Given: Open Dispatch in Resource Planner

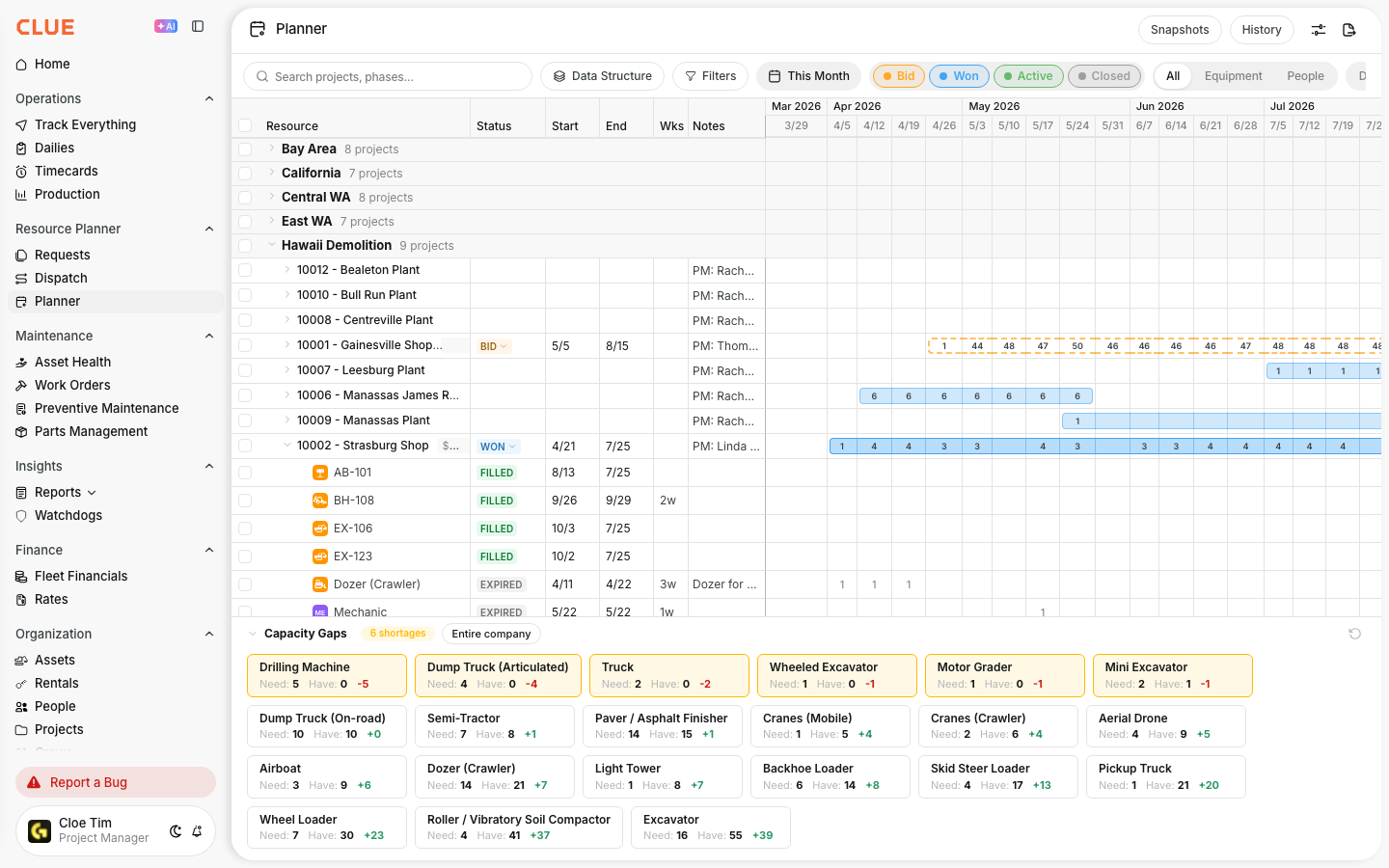Looking at the screenshot, I should click(61, 278).
